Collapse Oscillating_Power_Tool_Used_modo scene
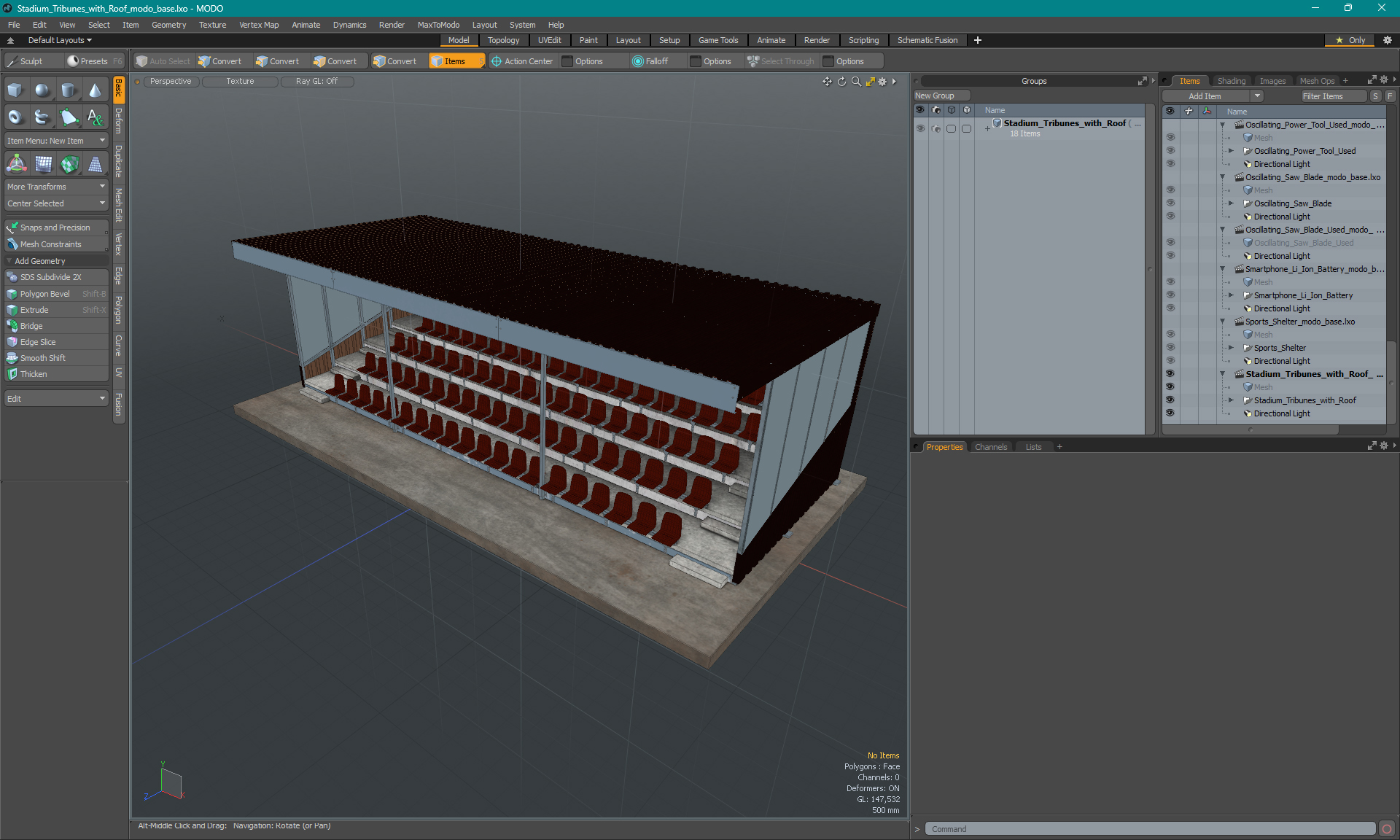Viewport: 1400px width, 840px height. pyautogui.click(x=1223, y=125)
